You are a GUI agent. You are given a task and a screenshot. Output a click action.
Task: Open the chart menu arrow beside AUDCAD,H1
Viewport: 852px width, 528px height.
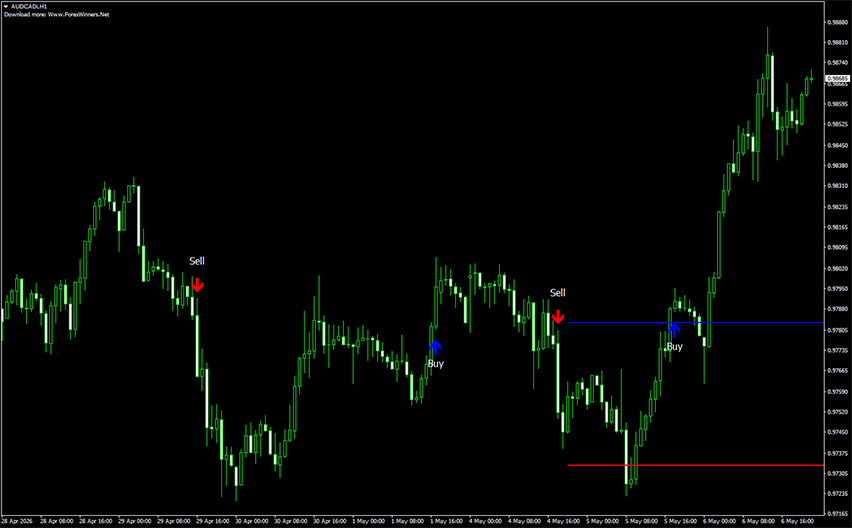[6, 7]
